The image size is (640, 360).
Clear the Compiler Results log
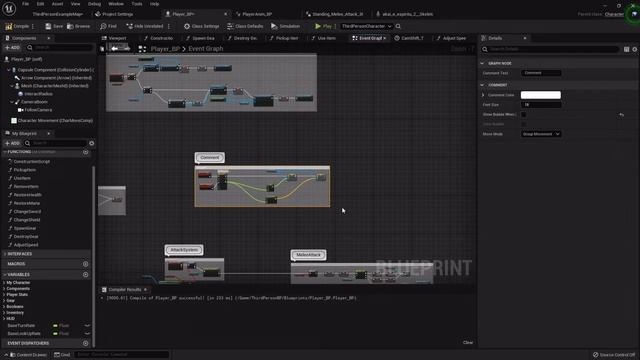[x=468, y=342]
